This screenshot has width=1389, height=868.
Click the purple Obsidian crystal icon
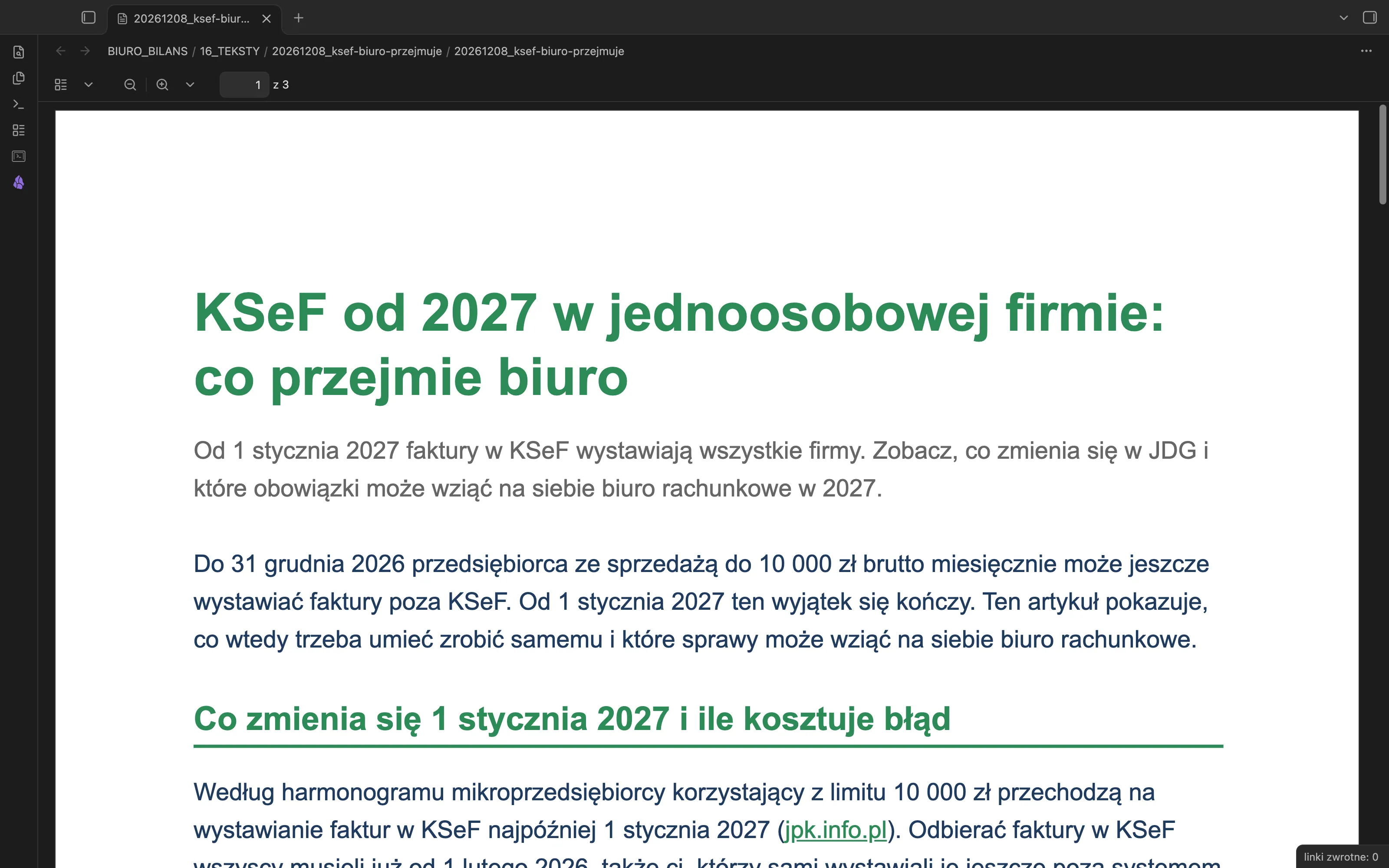pos(18,183)
